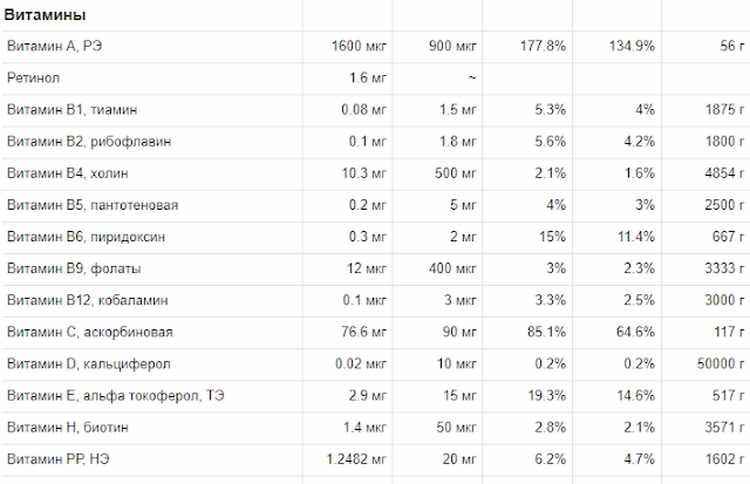The image size is (750, 484).
Task: Select Витамин В5, пантотеновая row name
Action: click(x=92, y=205)
